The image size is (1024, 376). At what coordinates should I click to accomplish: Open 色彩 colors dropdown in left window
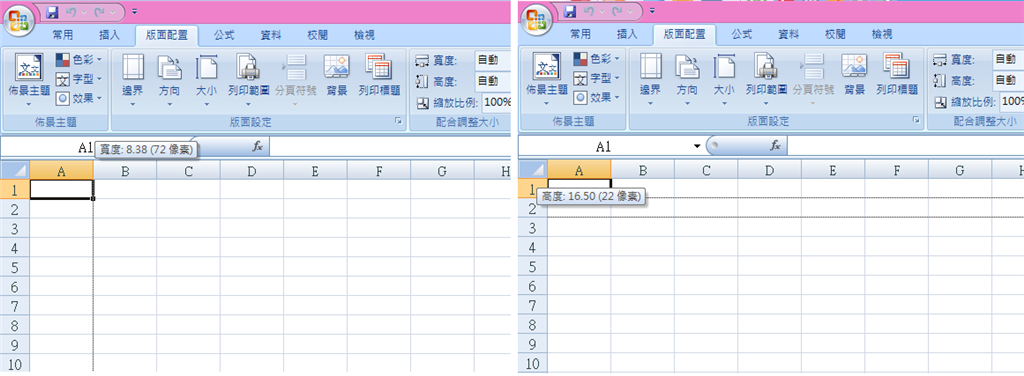(x=79, y=60)
